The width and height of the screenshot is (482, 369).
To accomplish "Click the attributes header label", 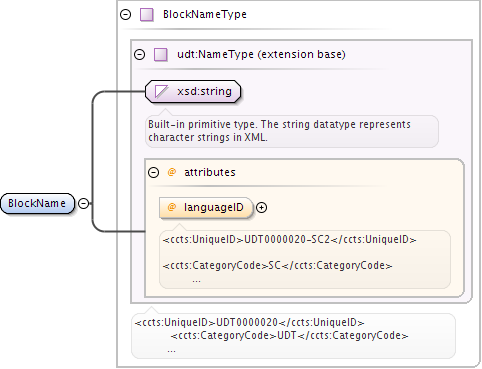I will tap(210, 172).
